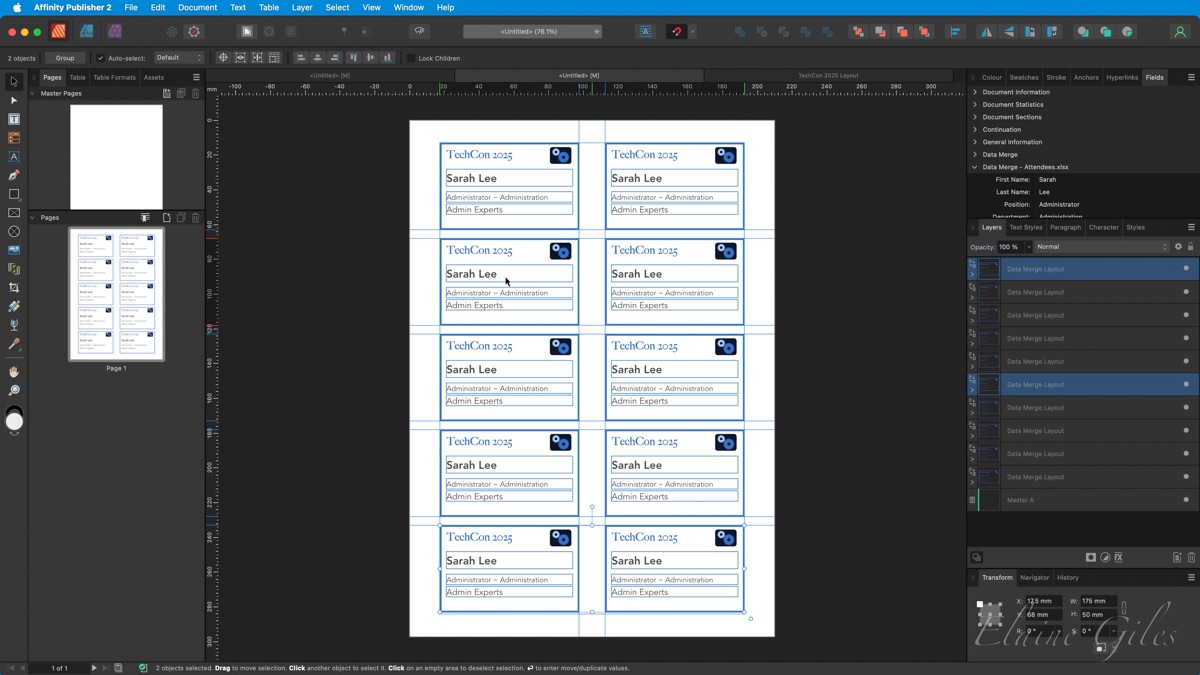Viewport: 1200px width, 675px height.
Task: Open the account icon in toolbar
Action: point(1180,32)
